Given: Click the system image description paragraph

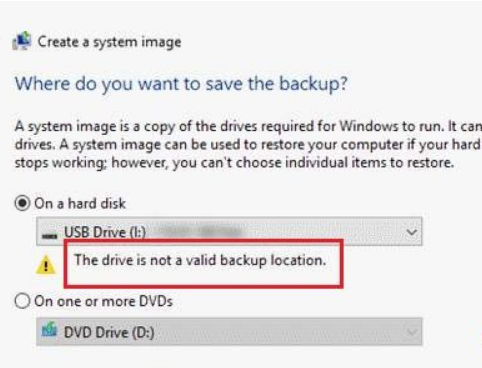Looking at the screenshot, I should click(x=248, y=145).
